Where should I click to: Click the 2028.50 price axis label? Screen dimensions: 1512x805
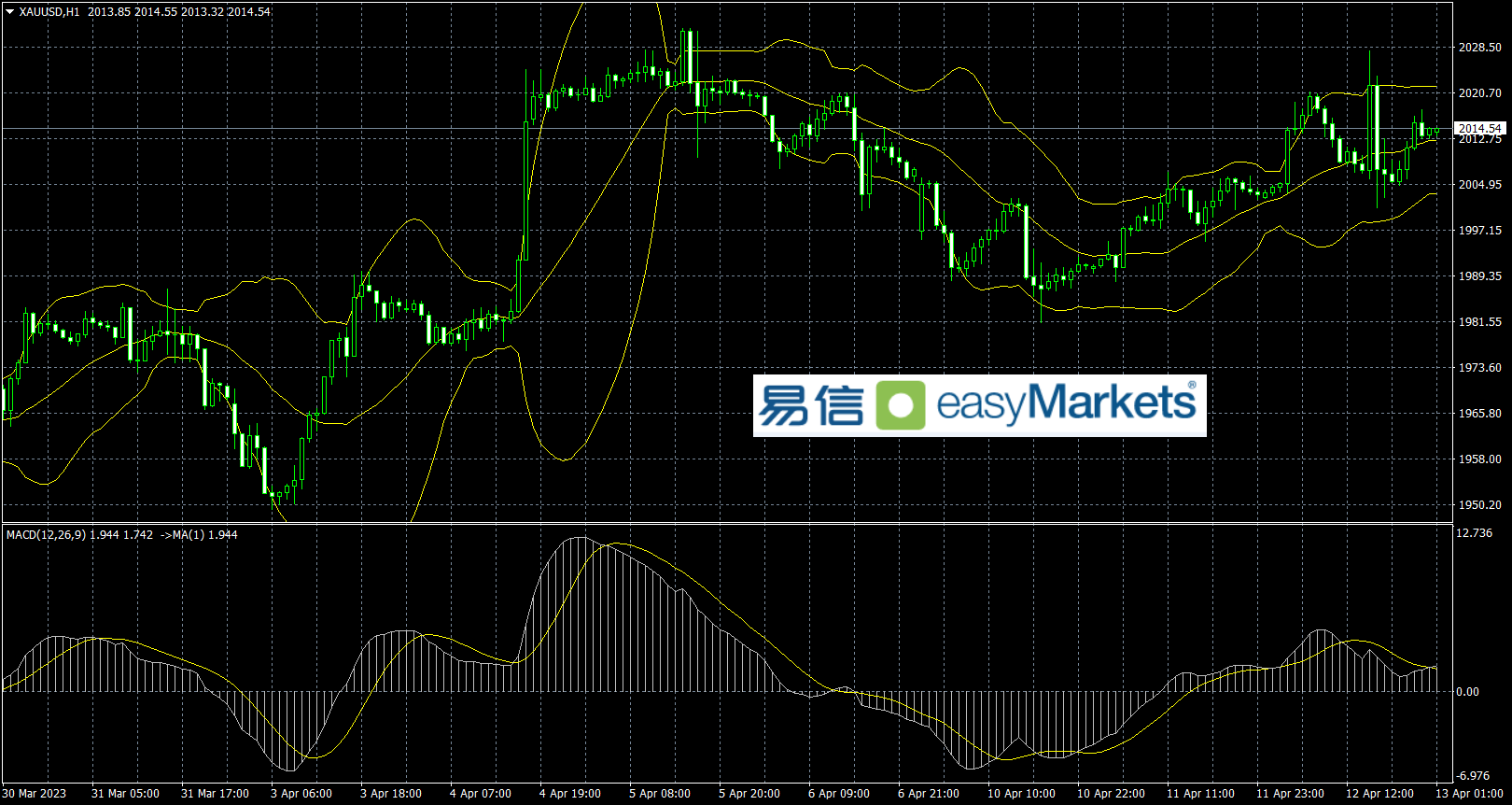[1480, 48]
